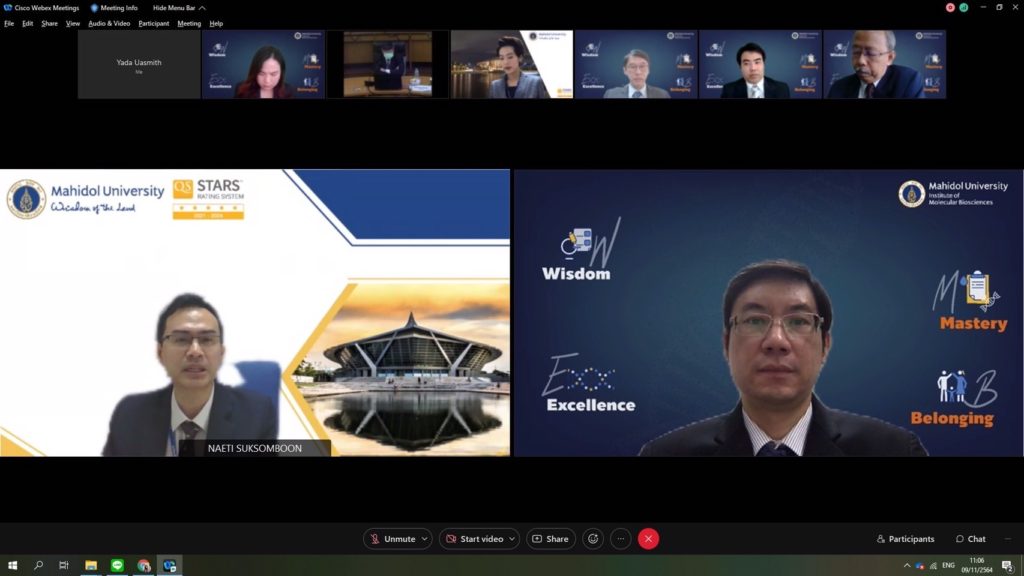This screenshot has width=1024, height=576.
Task: Open the reactions emoji button
Action: click(x=593, y=539)
